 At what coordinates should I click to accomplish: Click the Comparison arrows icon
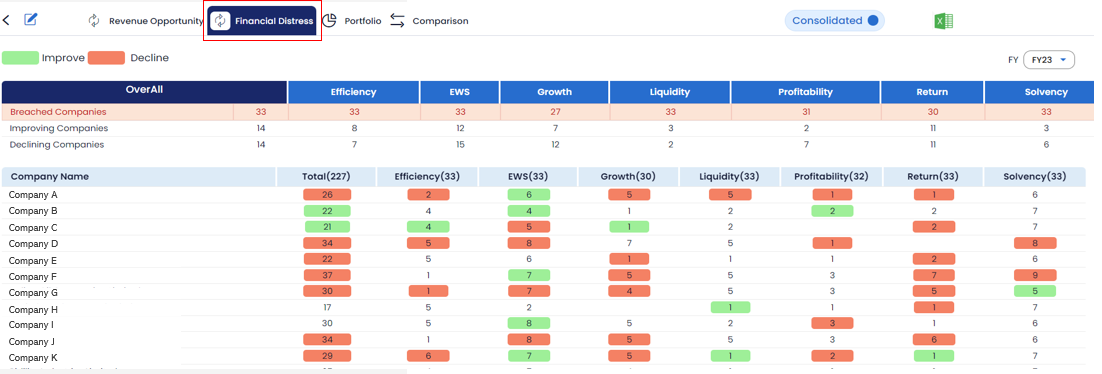398,20
